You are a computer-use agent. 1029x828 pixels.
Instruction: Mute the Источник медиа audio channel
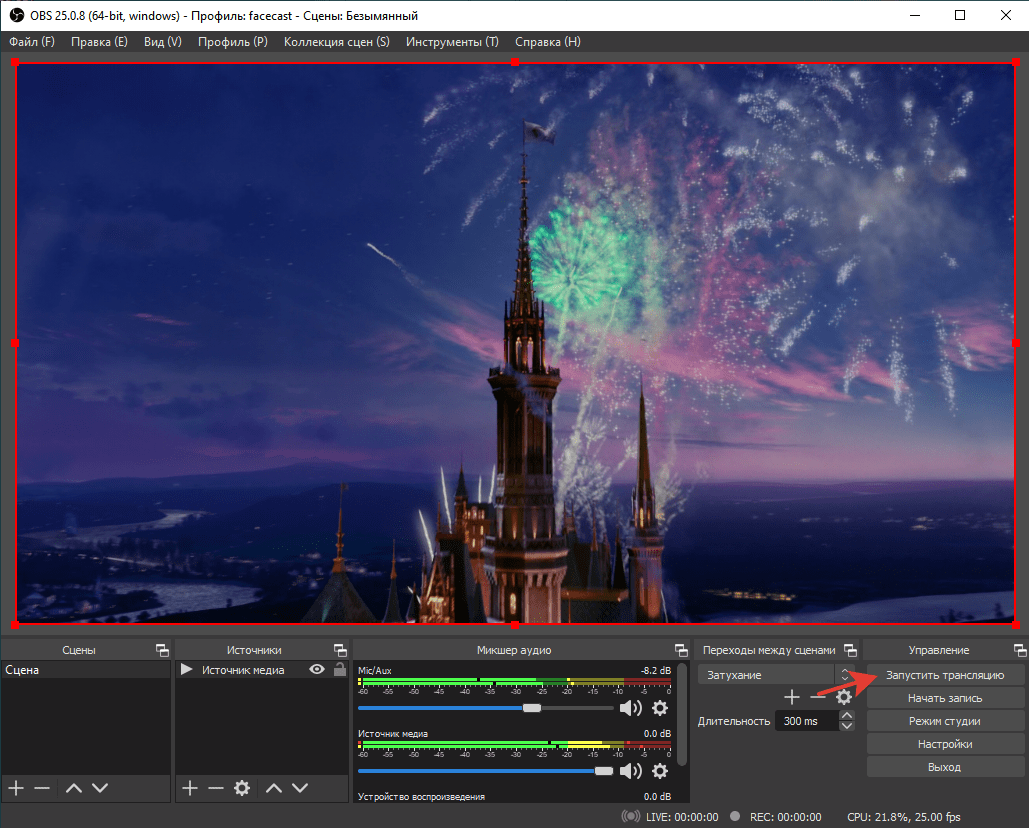coord(631,771)
